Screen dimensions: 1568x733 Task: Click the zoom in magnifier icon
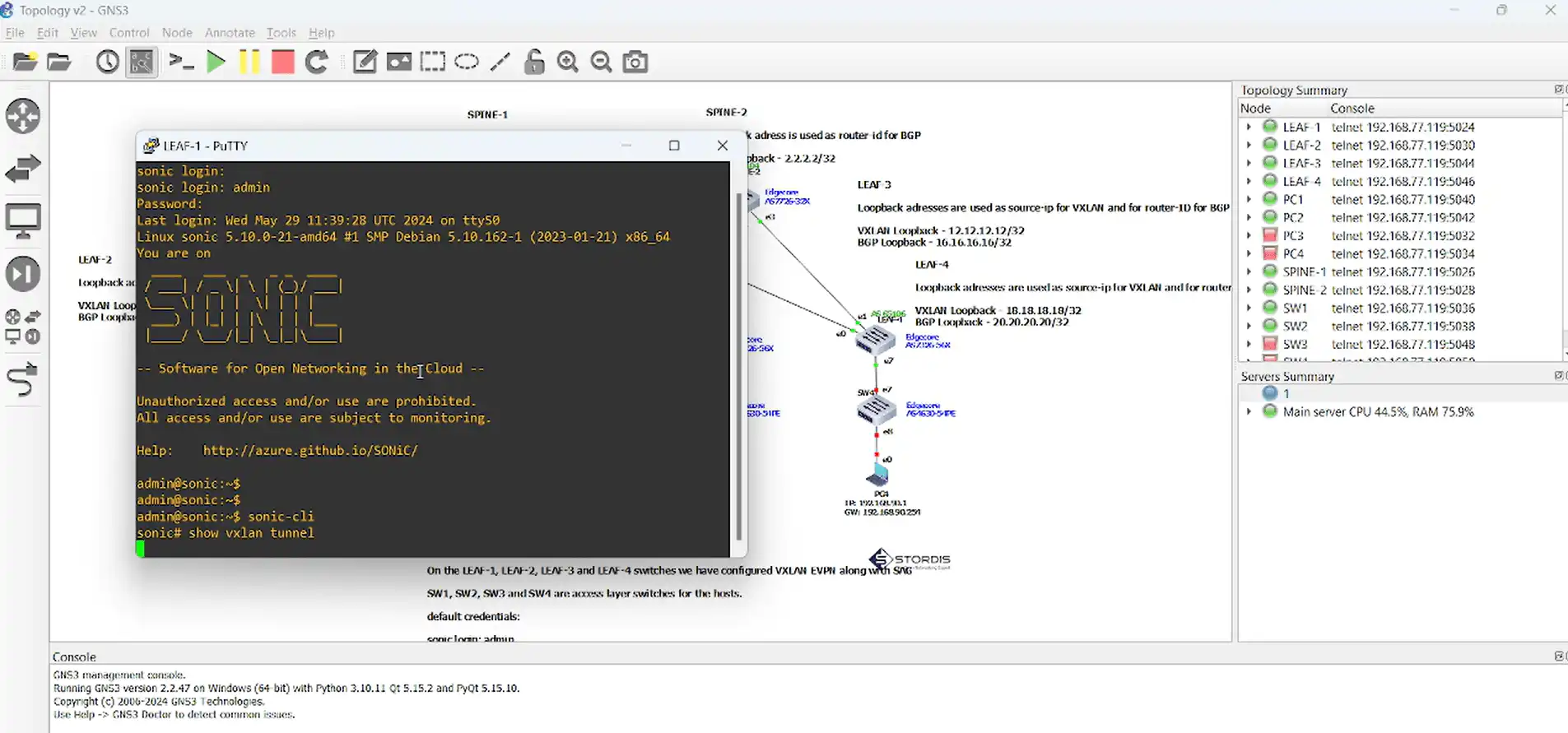click(568, 62)
